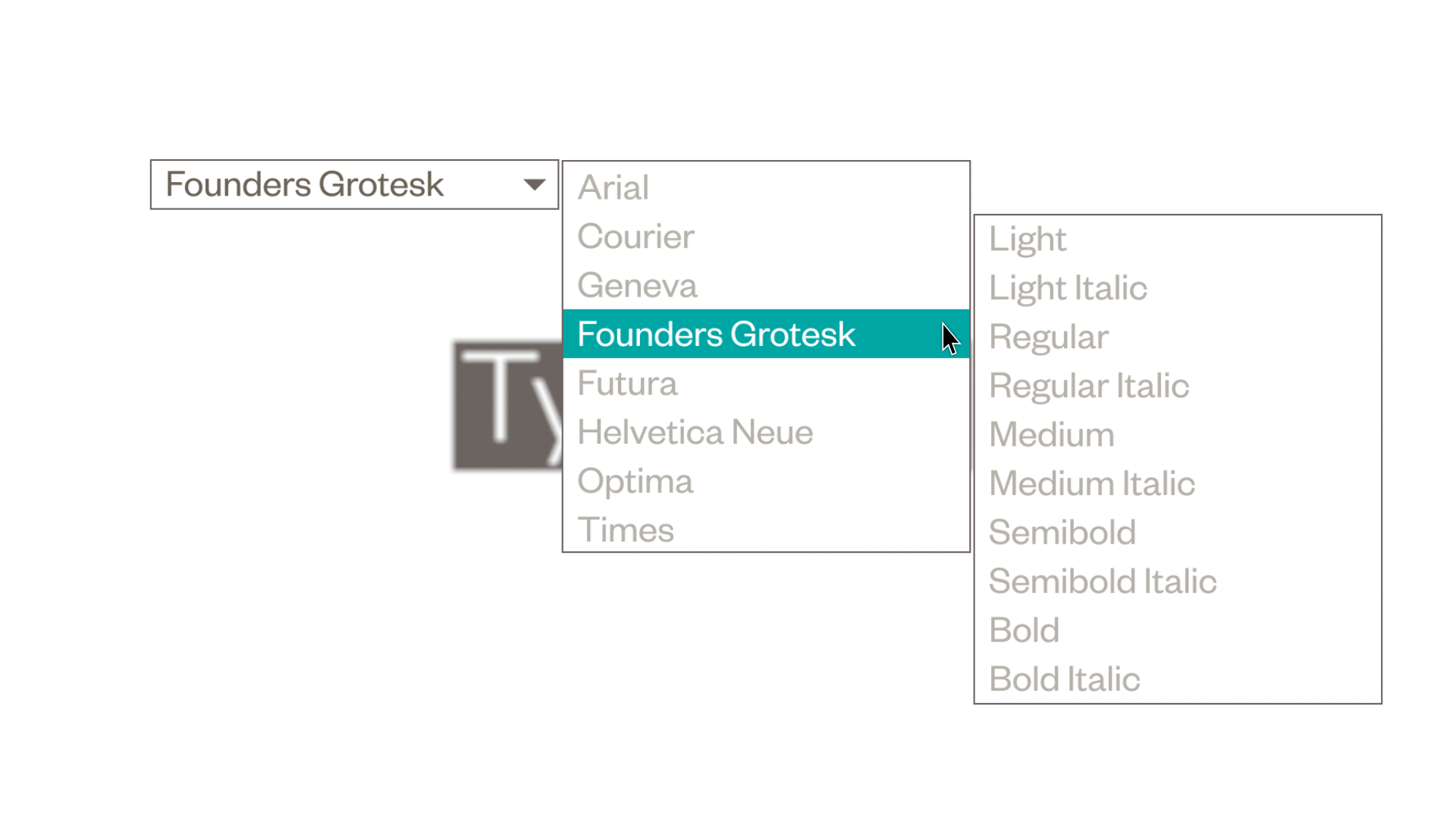Apply Semibold font weight
The height and width of the screenshot is (819, 1456).
(1178, 532)
